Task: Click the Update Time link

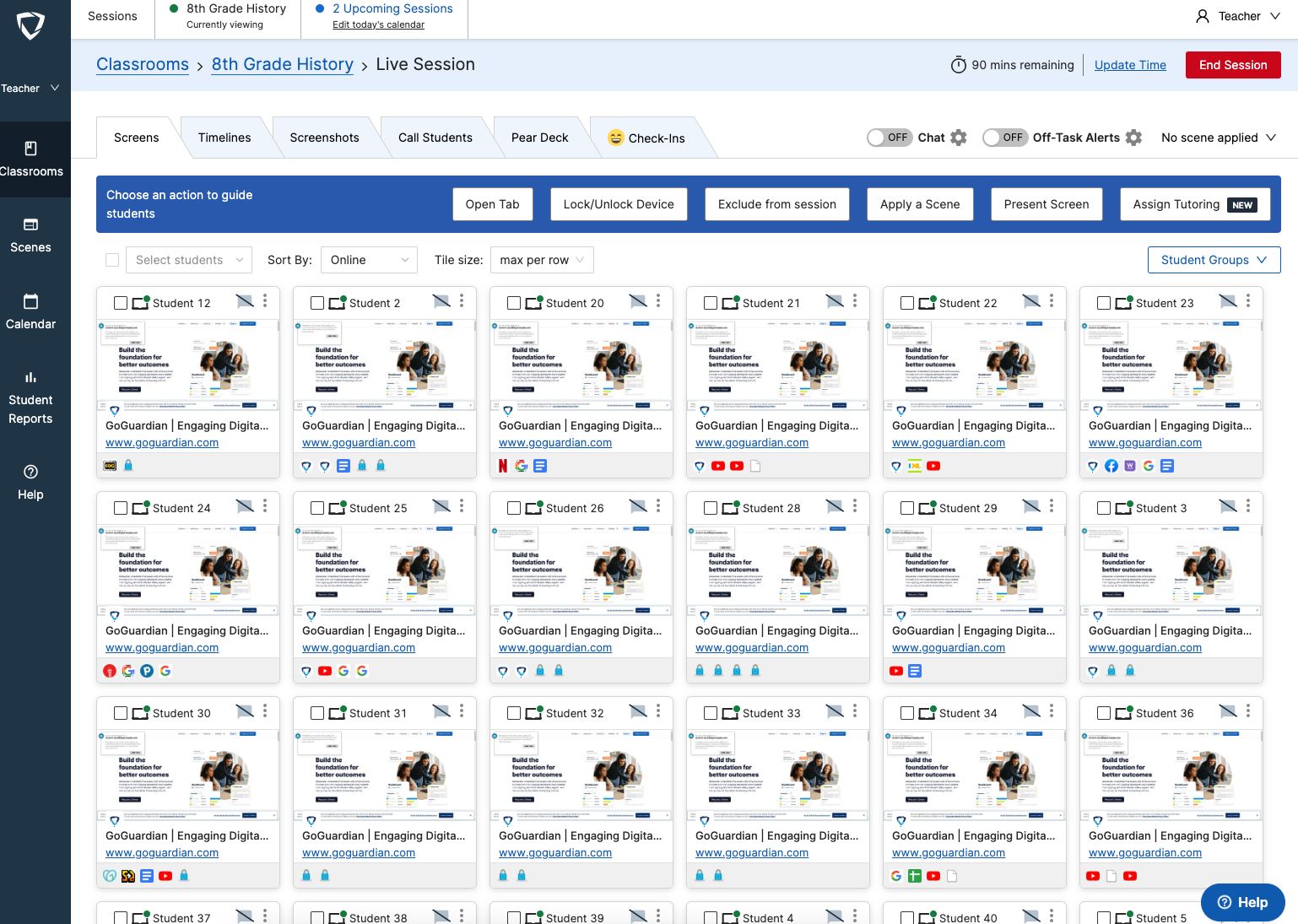Action: [x=1130, y=65]
